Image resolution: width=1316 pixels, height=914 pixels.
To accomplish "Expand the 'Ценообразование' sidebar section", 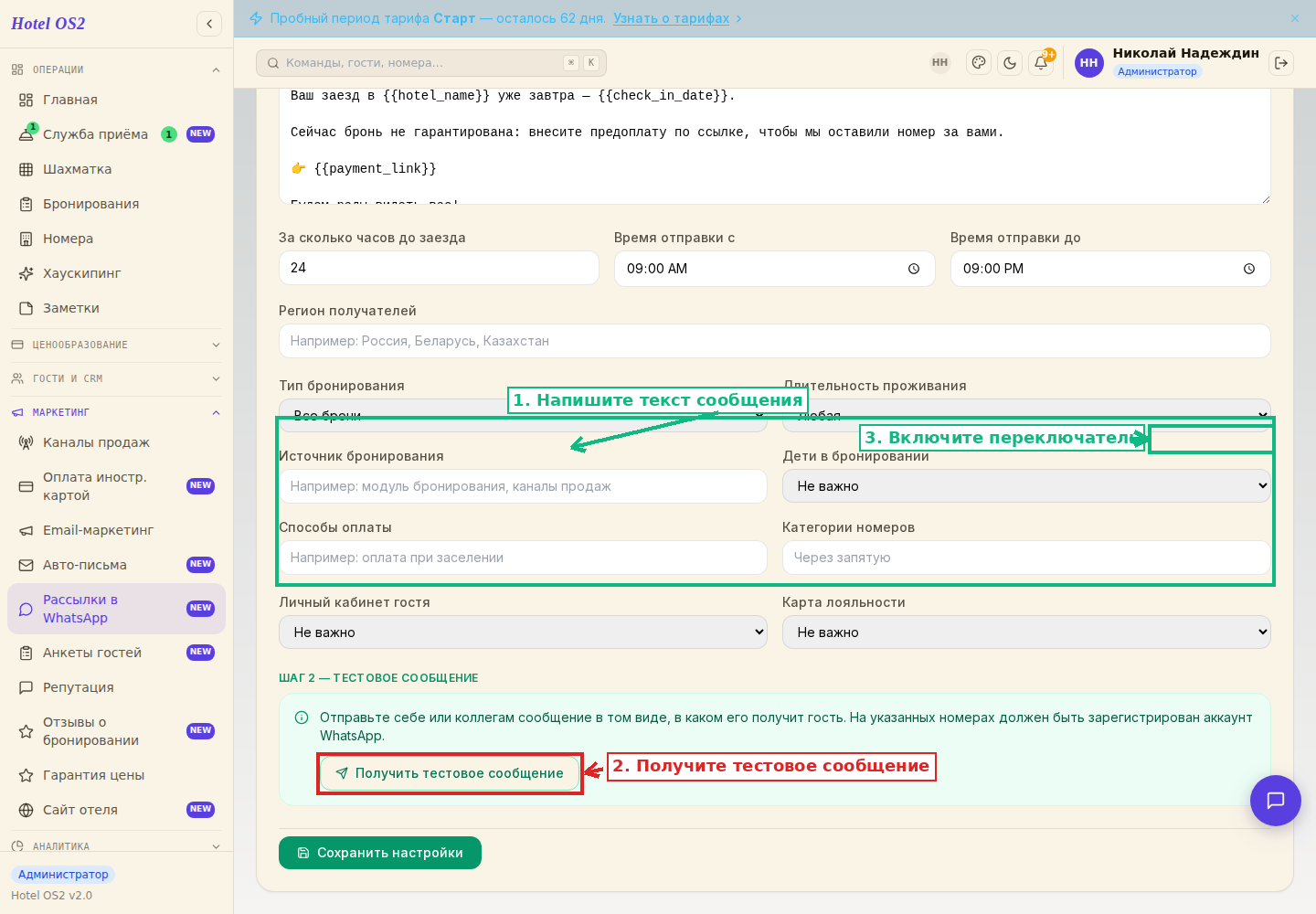I will tap(116, 345).
